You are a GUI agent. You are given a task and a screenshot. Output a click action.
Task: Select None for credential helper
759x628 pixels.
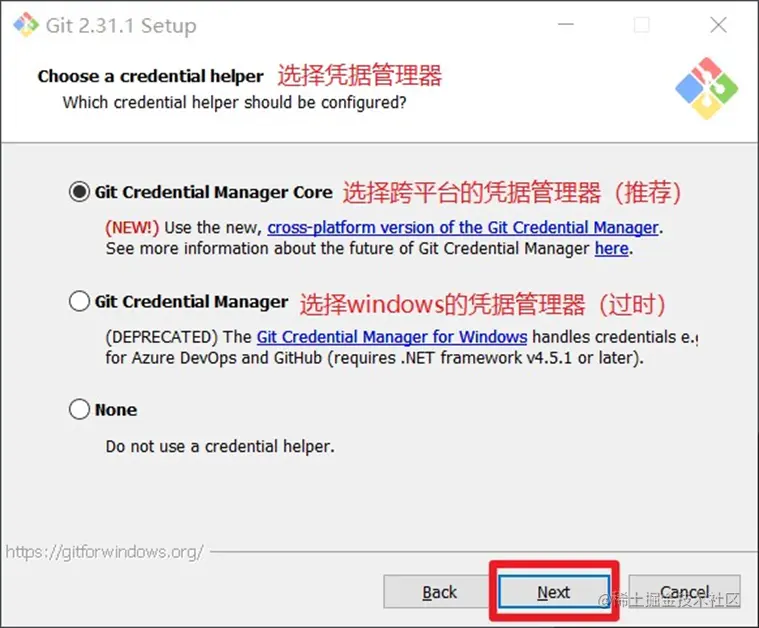tap(79, 409)
